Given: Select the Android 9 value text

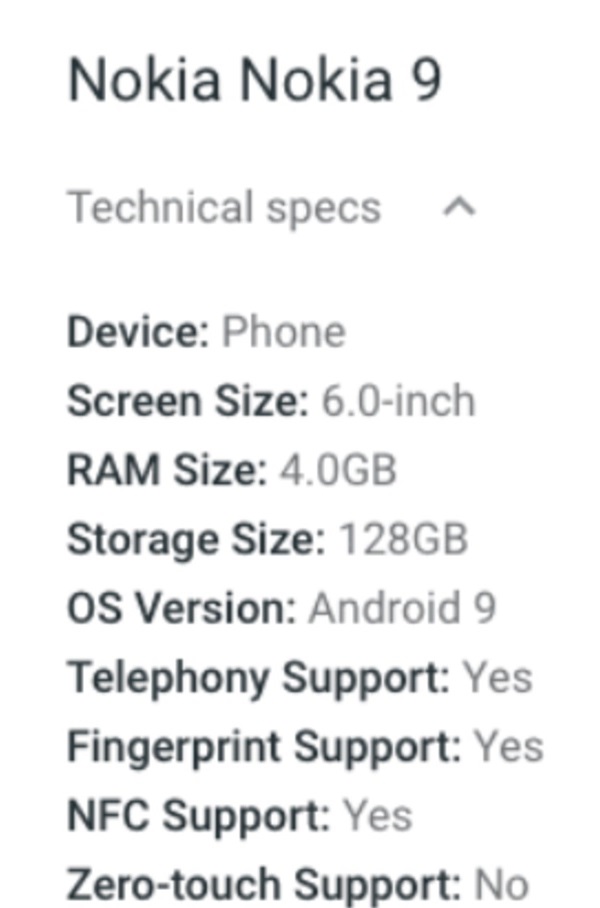Looking at the screenshot, I should tap(403, 606).
